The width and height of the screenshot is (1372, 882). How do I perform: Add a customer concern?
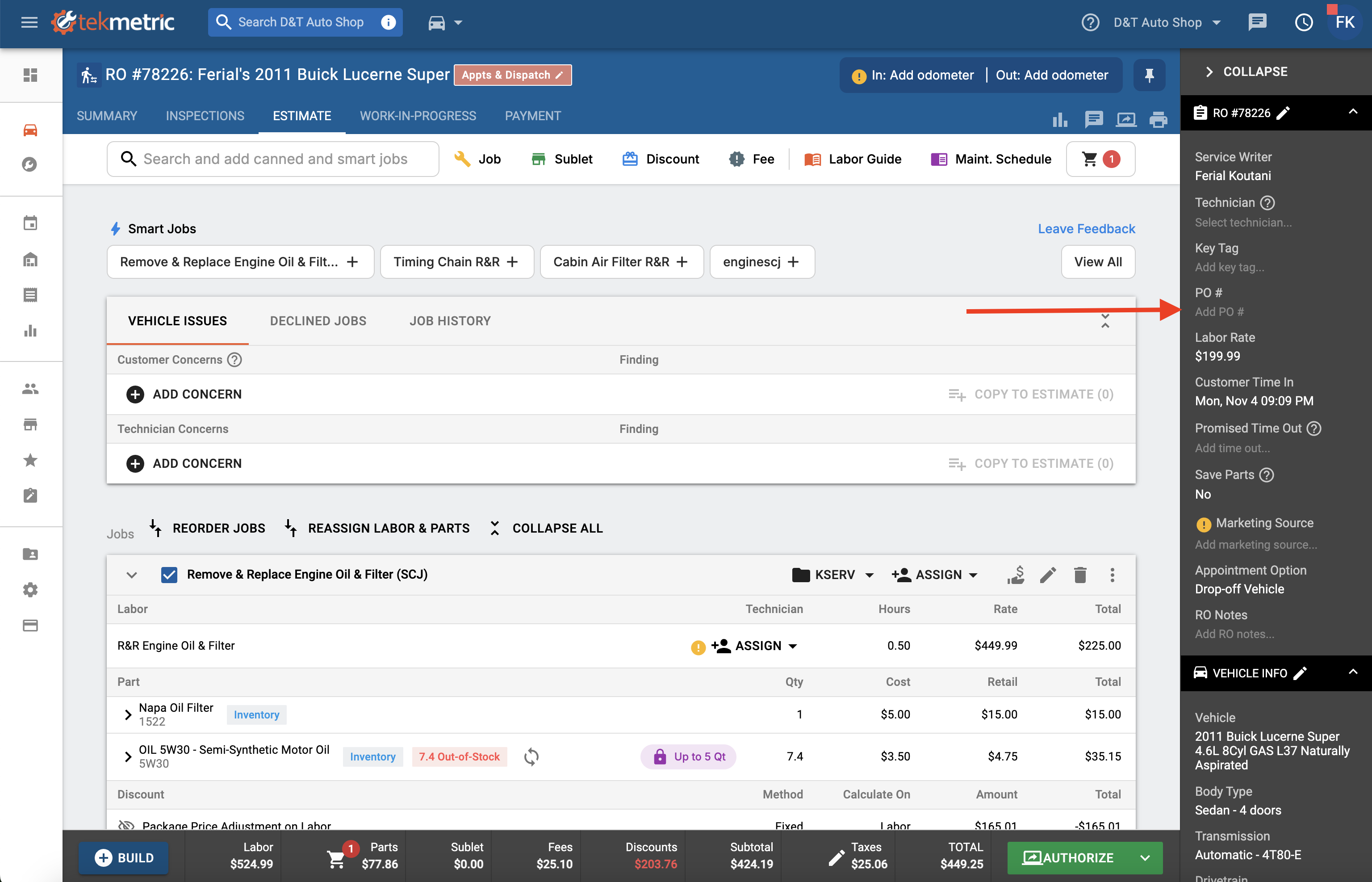click(184, 395)
